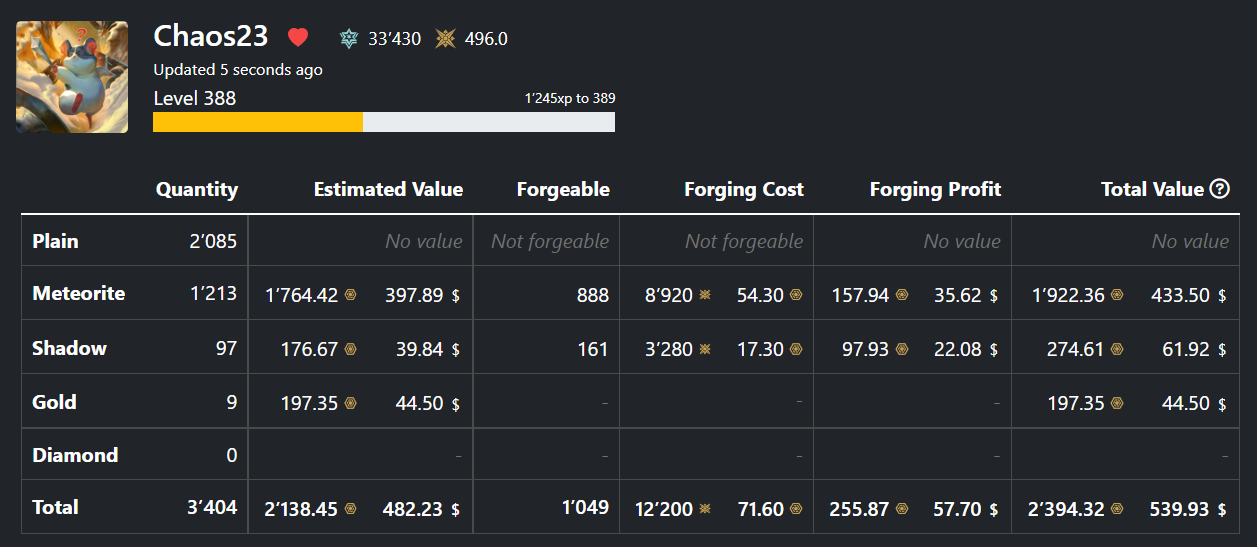Screen dimensions: 1257x547
Task: Select the Plain row label
Action: coord(55,241)
